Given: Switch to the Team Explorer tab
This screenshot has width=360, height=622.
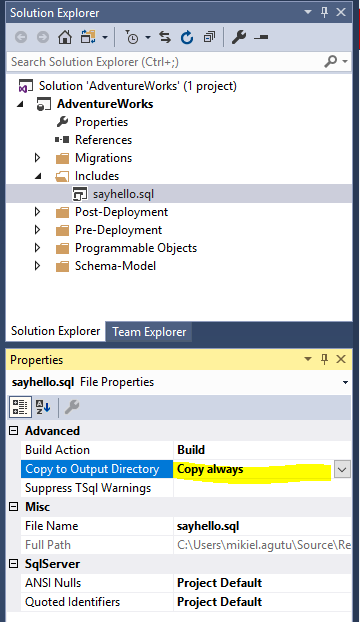Looking at the screenshot, I should [149, 332].
